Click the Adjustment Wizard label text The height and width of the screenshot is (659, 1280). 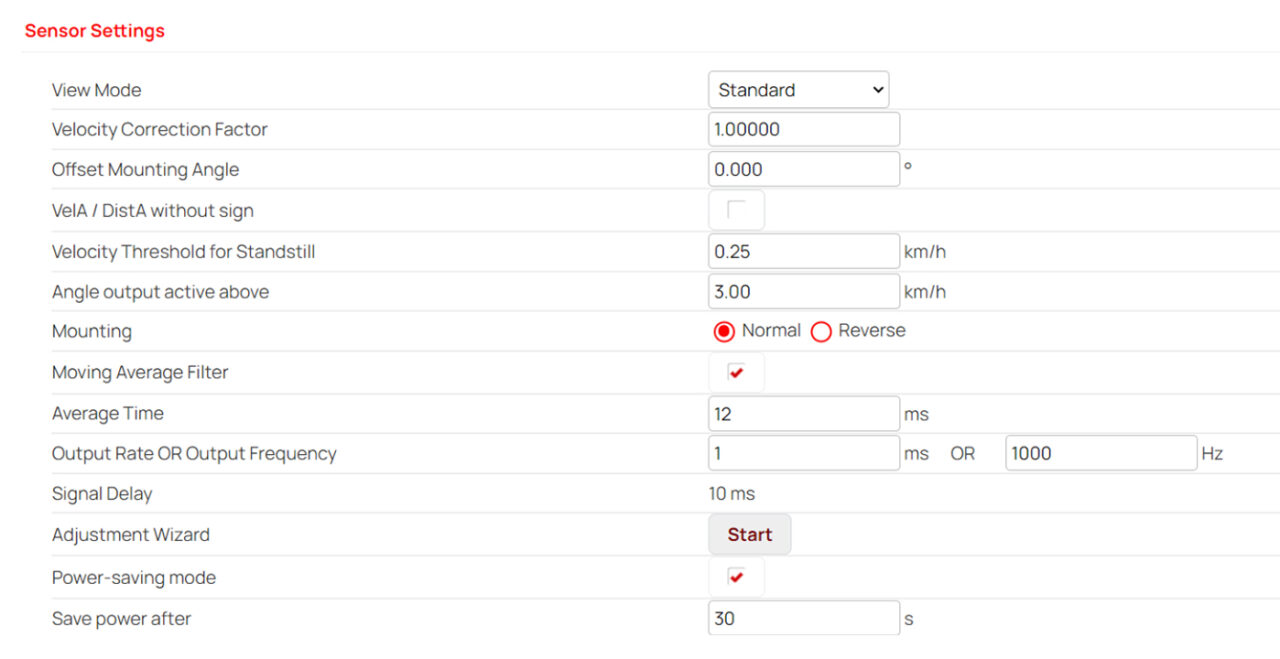pyautogui.click(x=131, y=535)
